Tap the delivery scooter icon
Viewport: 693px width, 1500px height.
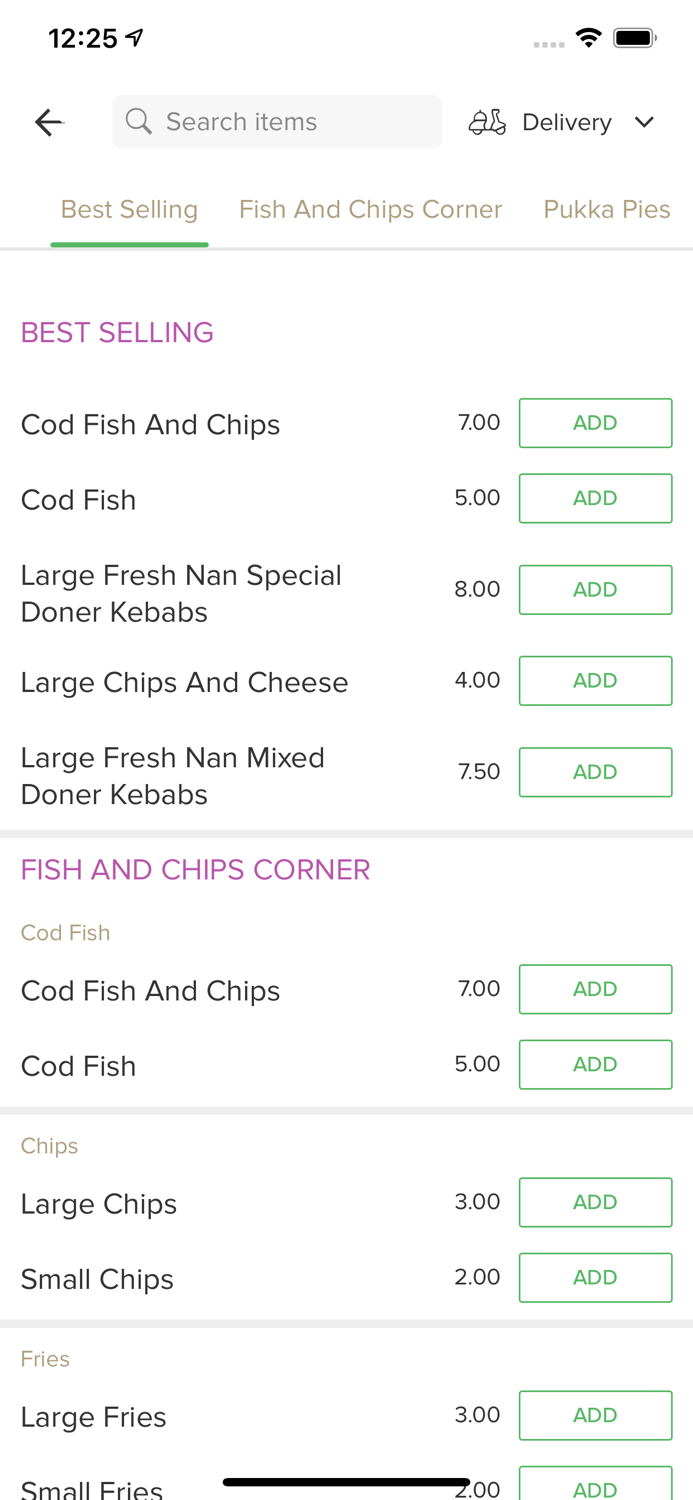(486, 121)
